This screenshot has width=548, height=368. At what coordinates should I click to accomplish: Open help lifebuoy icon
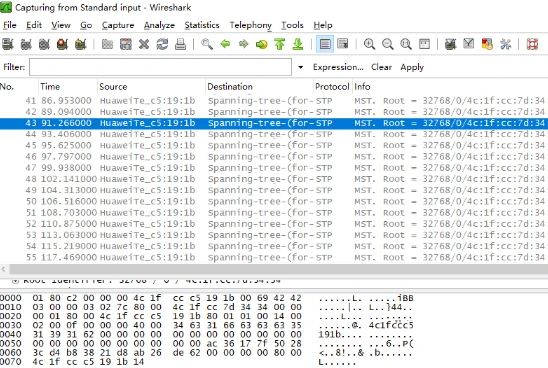(532, 44)
